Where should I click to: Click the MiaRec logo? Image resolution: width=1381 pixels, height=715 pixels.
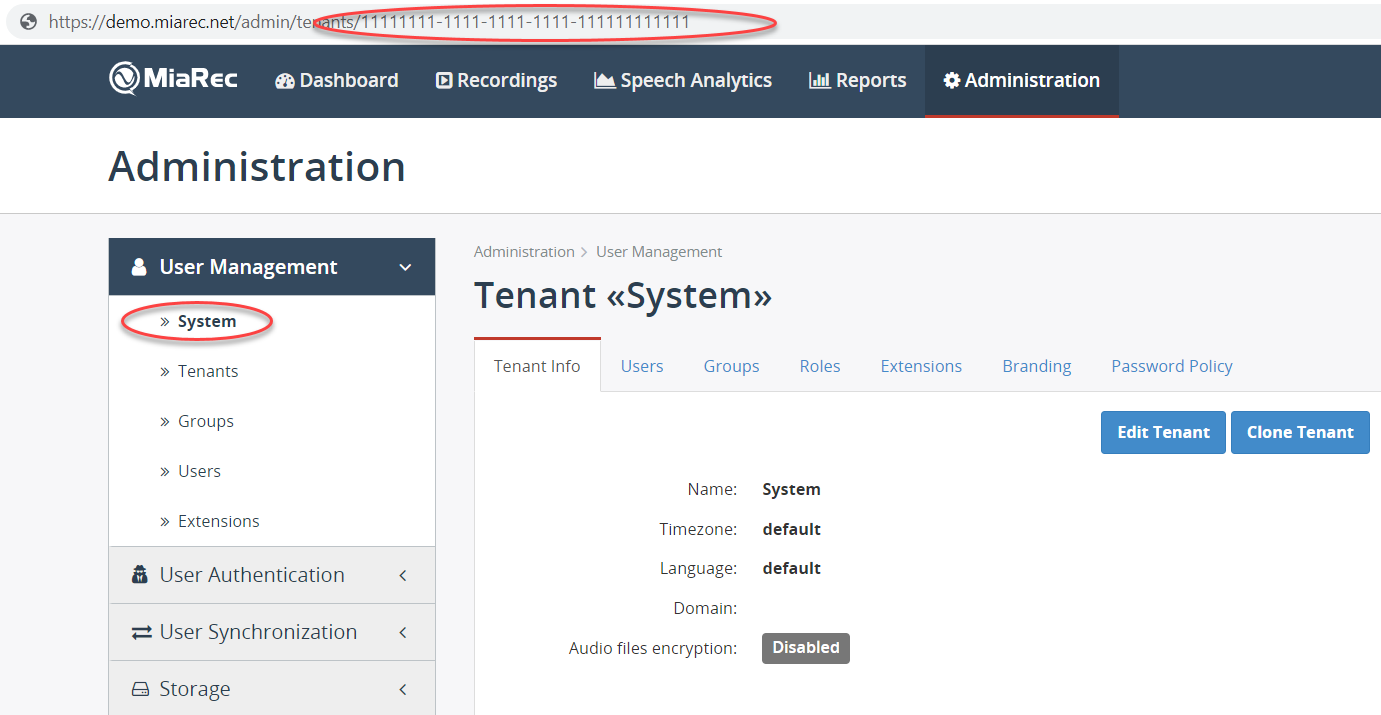[x=173, y=78]
